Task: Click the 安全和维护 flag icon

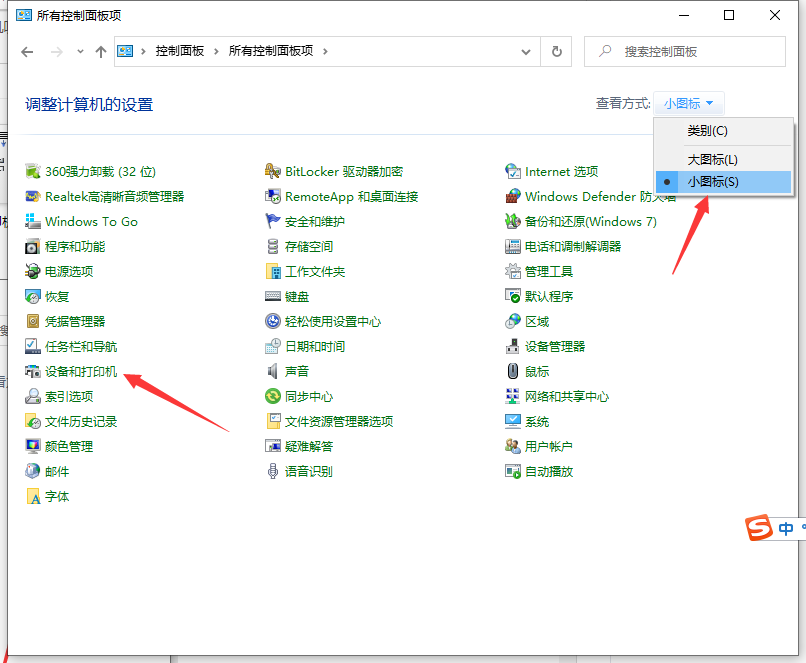Action: point(273,222)
